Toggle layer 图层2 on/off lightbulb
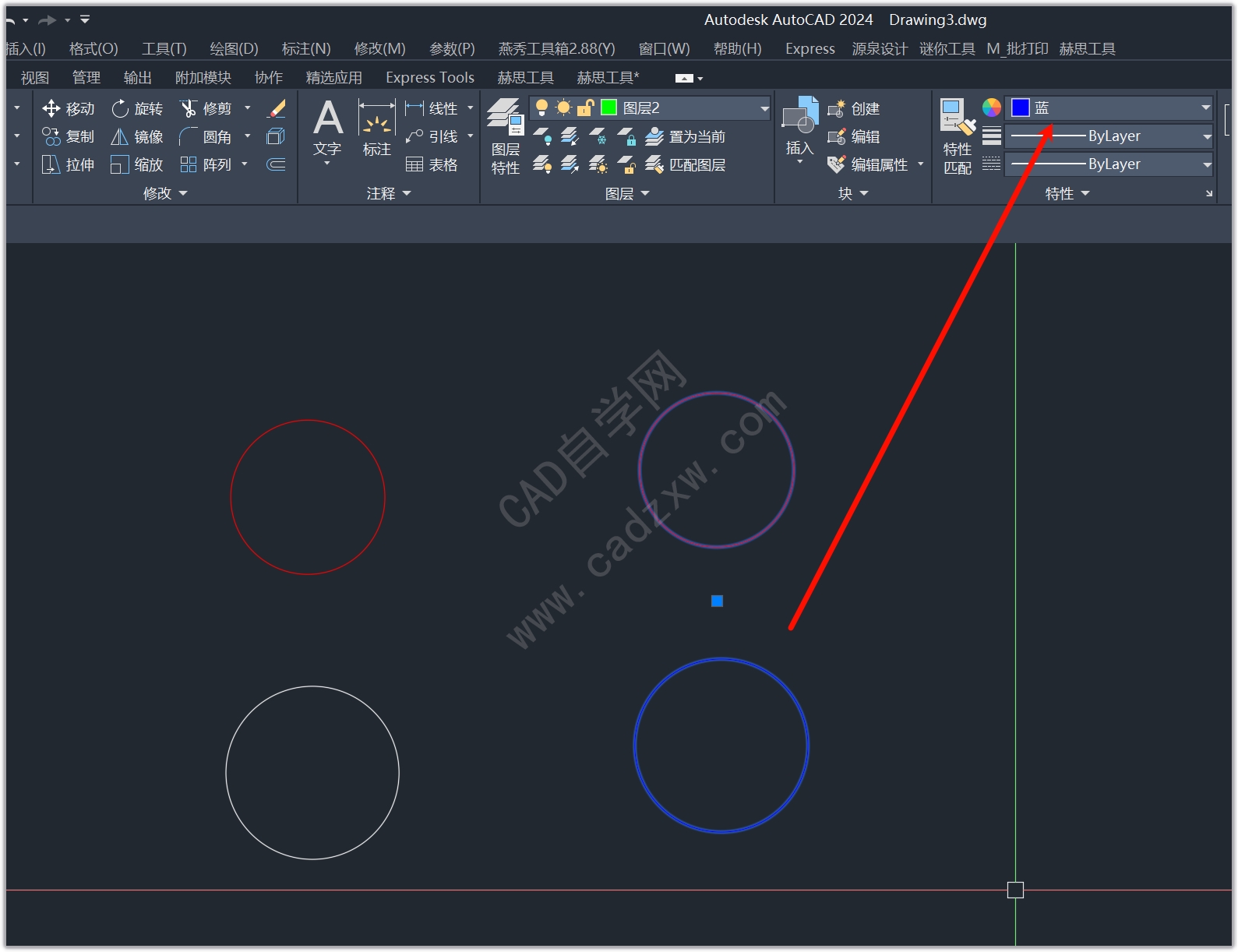This screenshot has height=952, width=1238. point(541,108)
